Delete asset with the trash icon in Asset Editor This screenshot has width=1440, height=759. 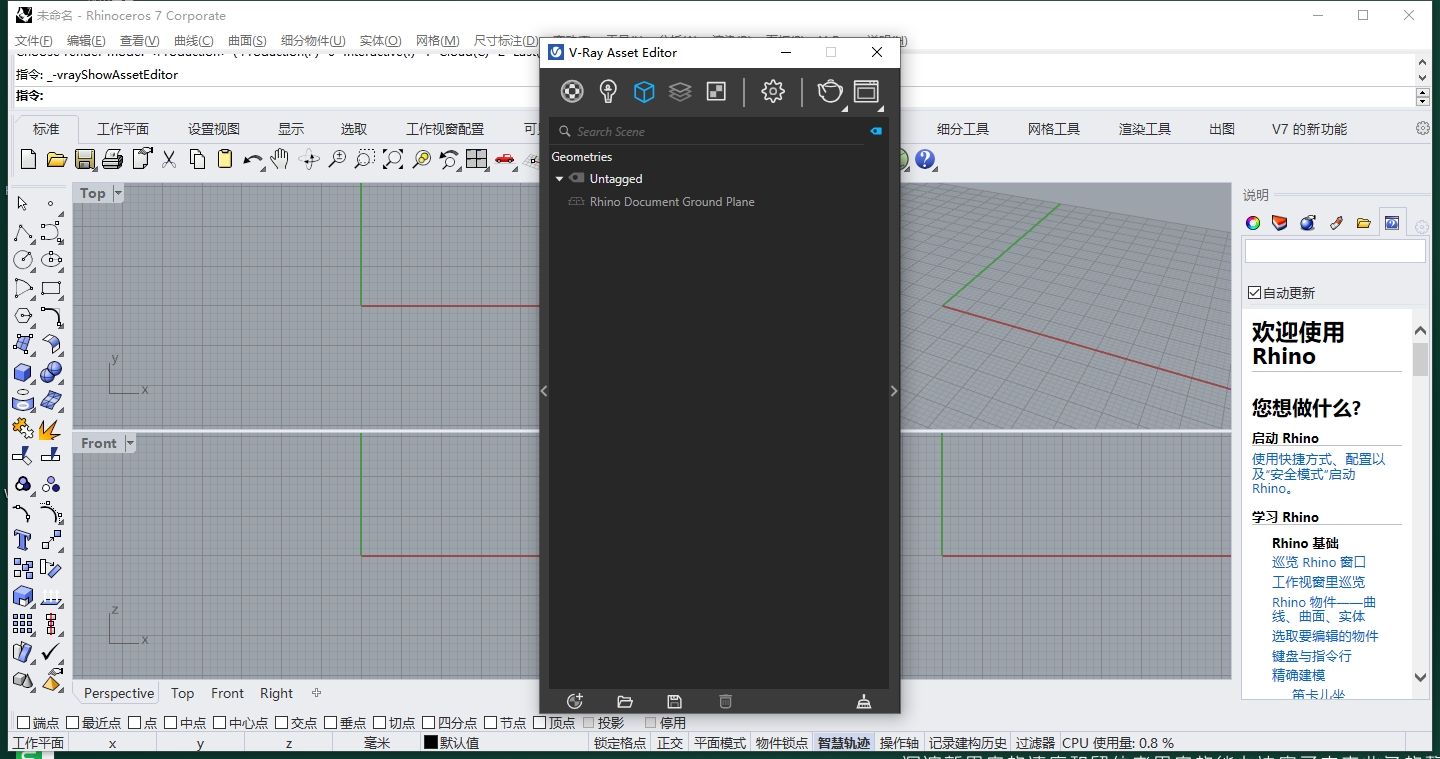(x=726, y=701)
